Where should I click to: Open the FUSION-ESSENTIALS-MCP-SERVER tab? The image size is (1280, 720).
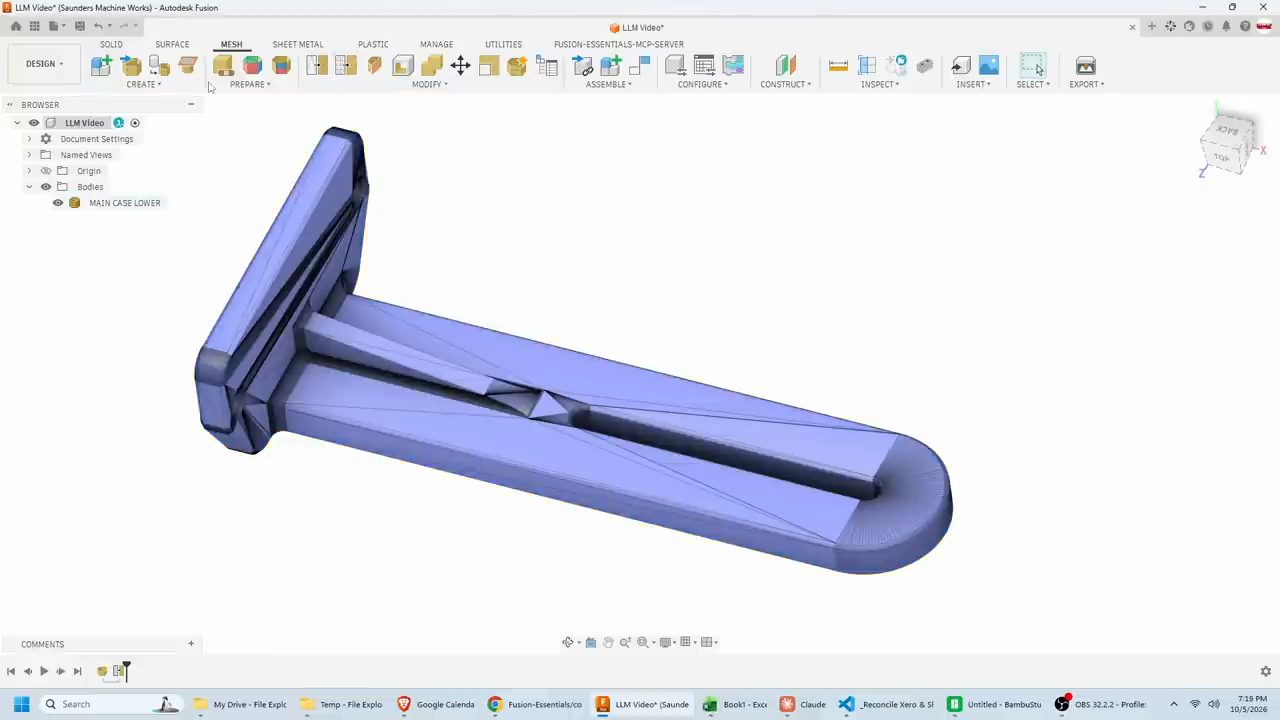click(x=619, y=44)
